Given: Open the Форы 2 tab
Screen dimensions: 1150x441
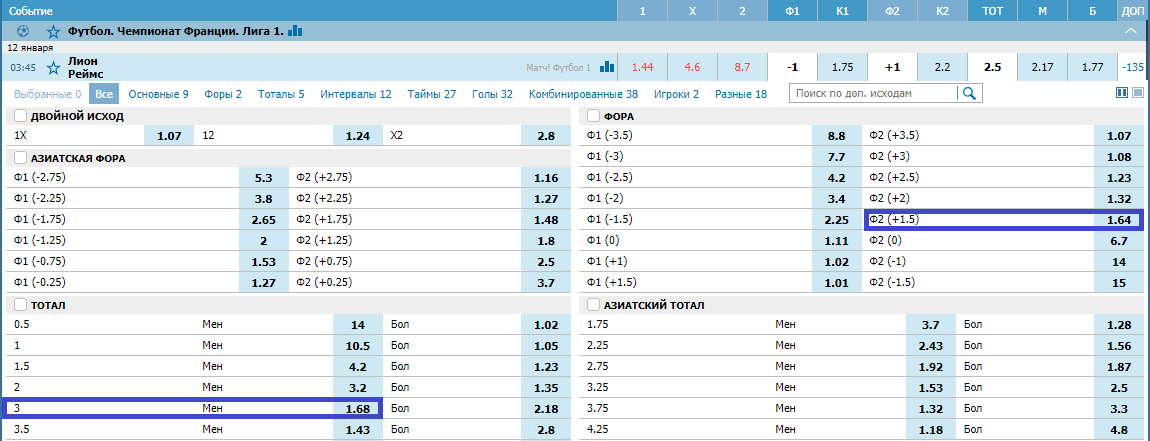Looking at the screenshot, I should coord(223,94).
